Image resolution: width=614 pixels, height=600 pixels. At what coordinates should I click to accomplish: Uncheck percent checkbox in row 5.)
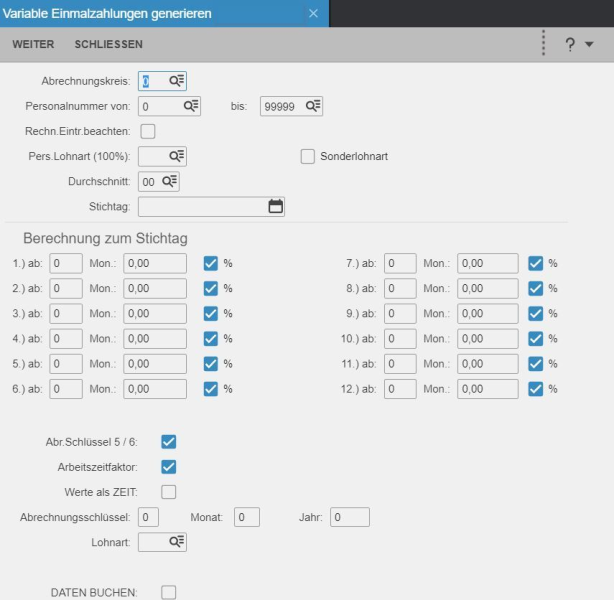coord(211,364)
